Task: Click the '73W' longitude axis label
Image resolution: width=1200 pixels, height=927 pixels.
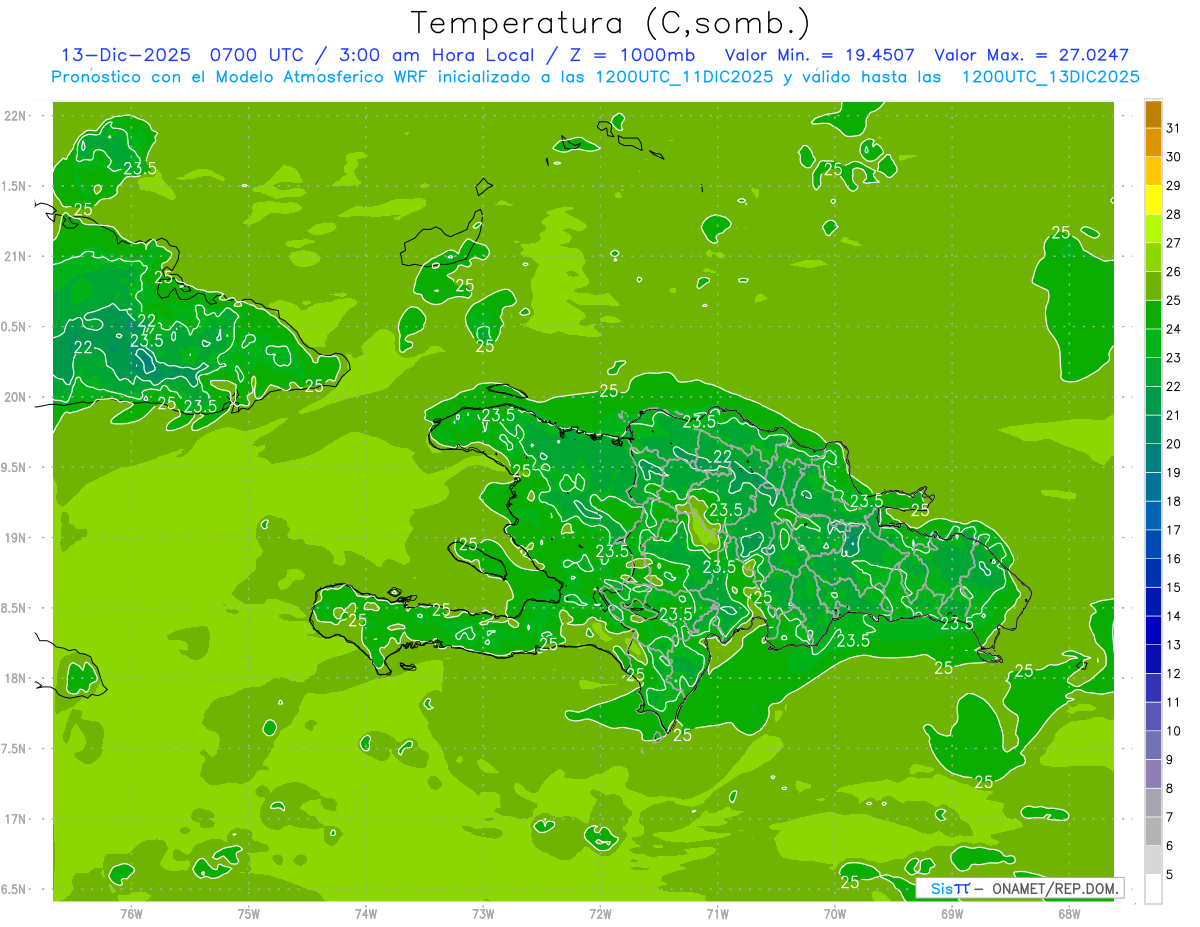Action: point(483,914)
